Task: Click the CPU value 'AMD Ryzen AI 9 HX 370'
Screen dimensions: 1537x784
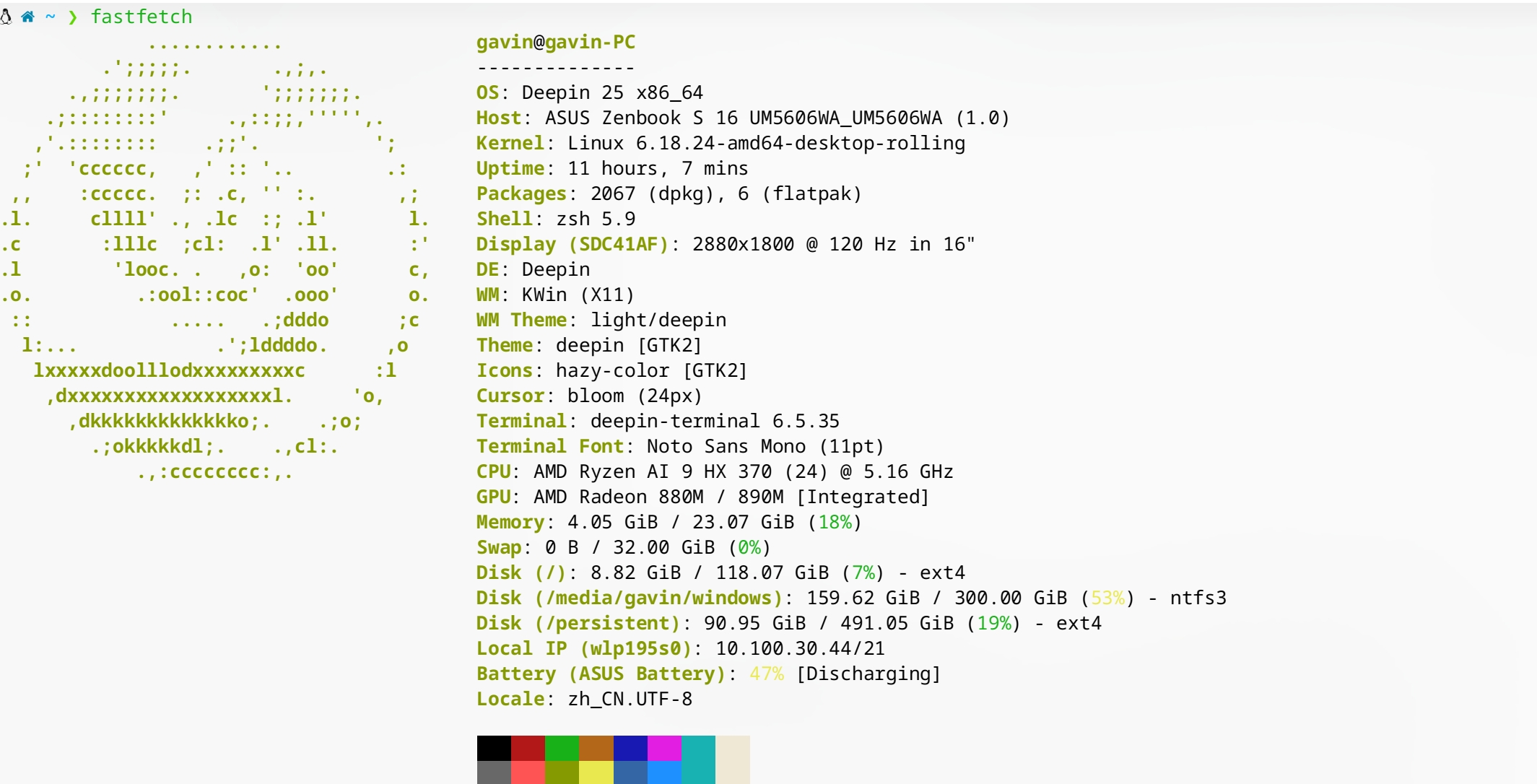Action: coord(652,471)
